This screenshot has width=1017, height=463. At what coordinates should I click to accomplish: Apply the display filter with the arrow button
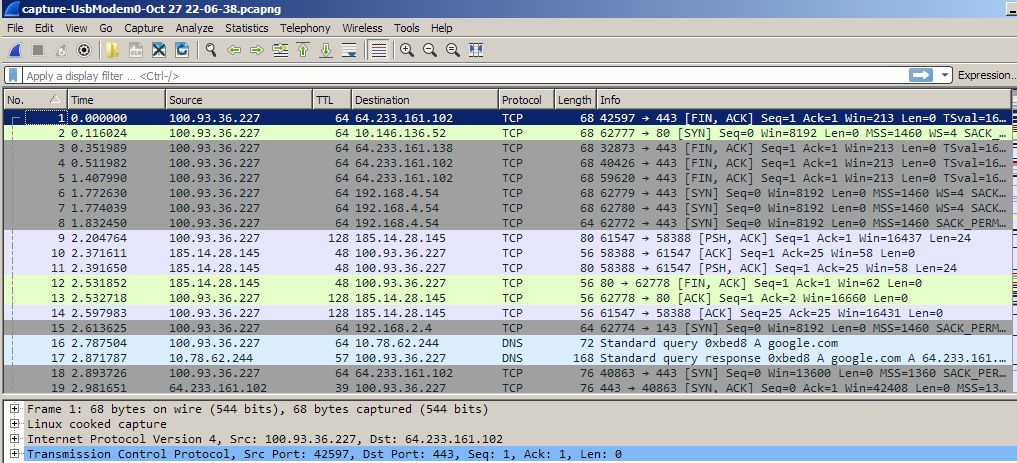click(x=921, y=75)
